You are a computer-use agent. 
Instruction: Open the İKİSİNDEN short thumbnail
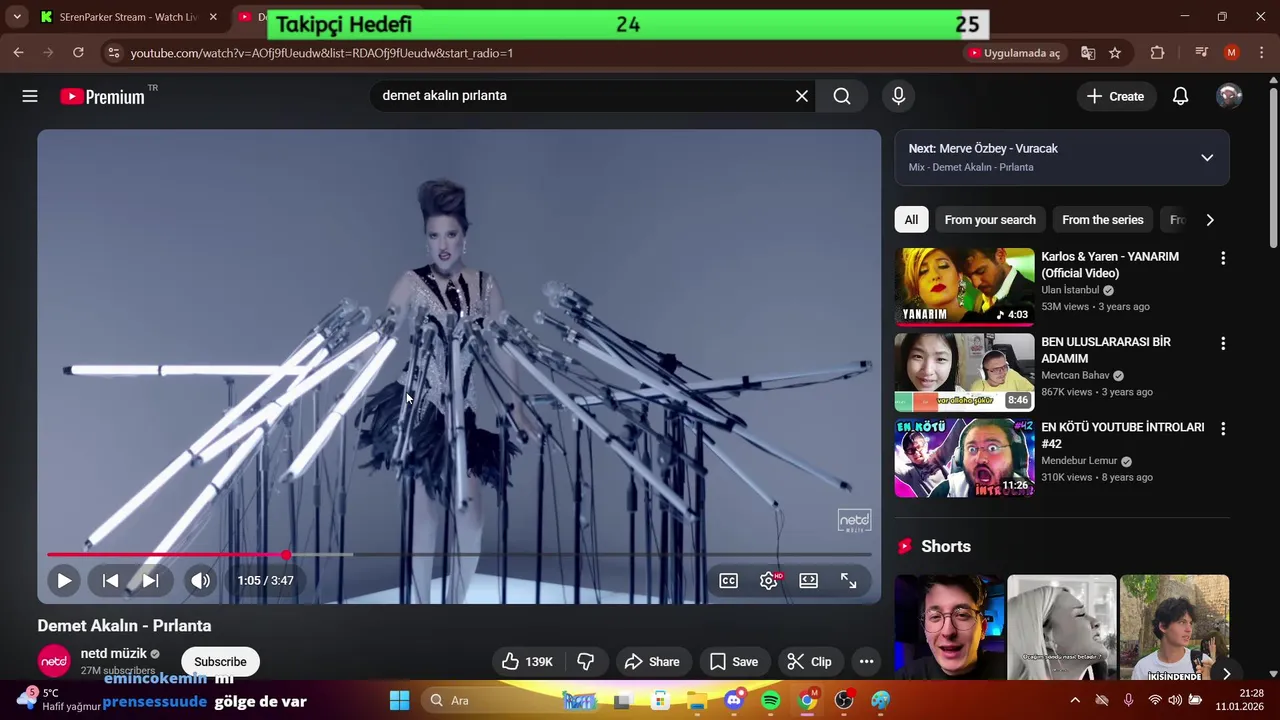click(x=1174, y=627)
